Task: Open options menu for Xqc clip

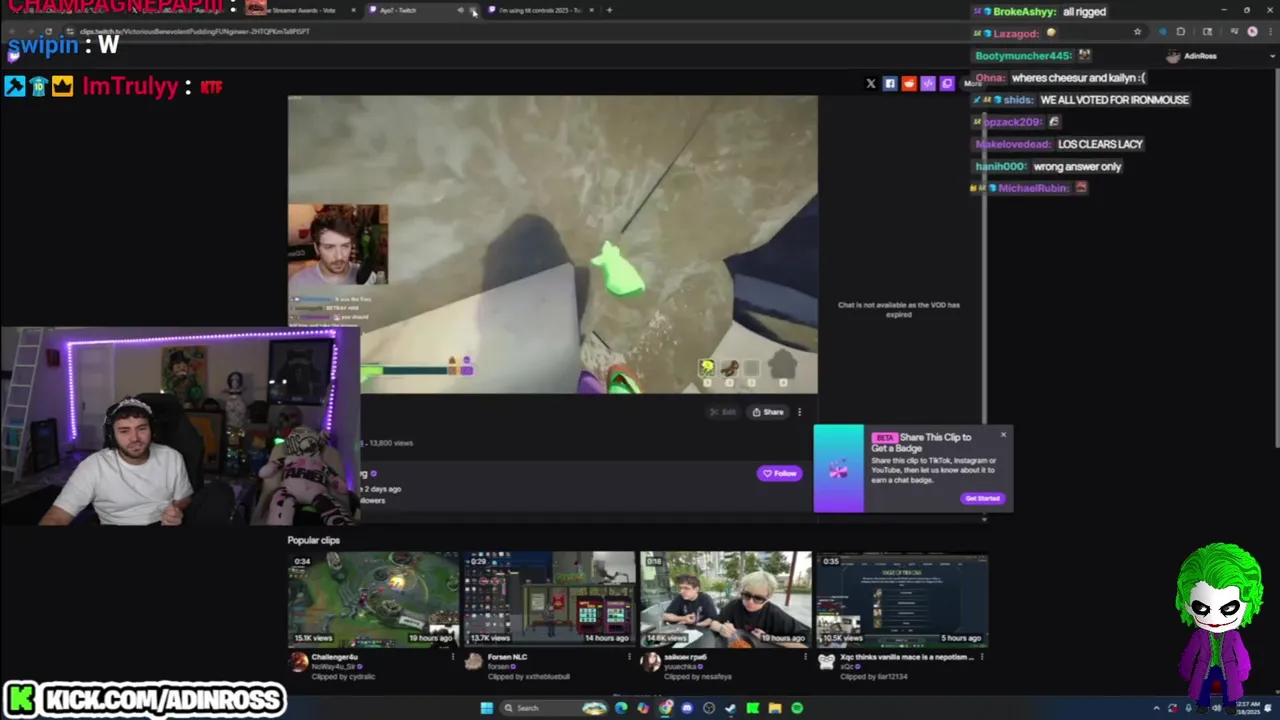Action: coord(982,657)
